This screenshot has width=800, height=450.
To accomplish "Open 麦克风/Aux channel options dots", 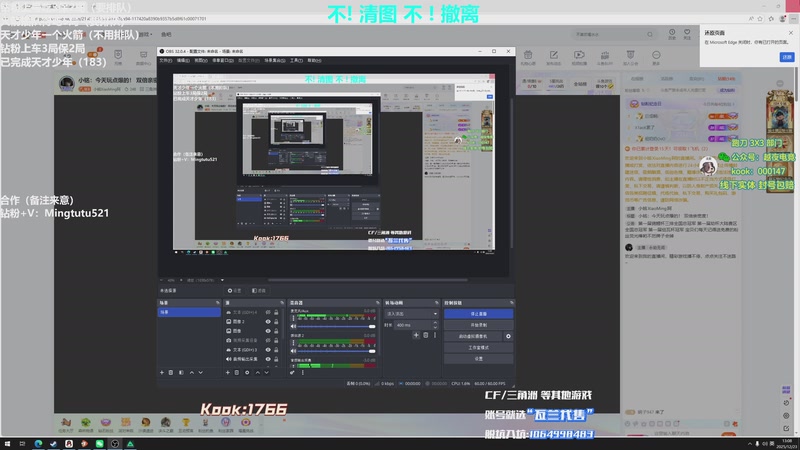I will point(293,318).
